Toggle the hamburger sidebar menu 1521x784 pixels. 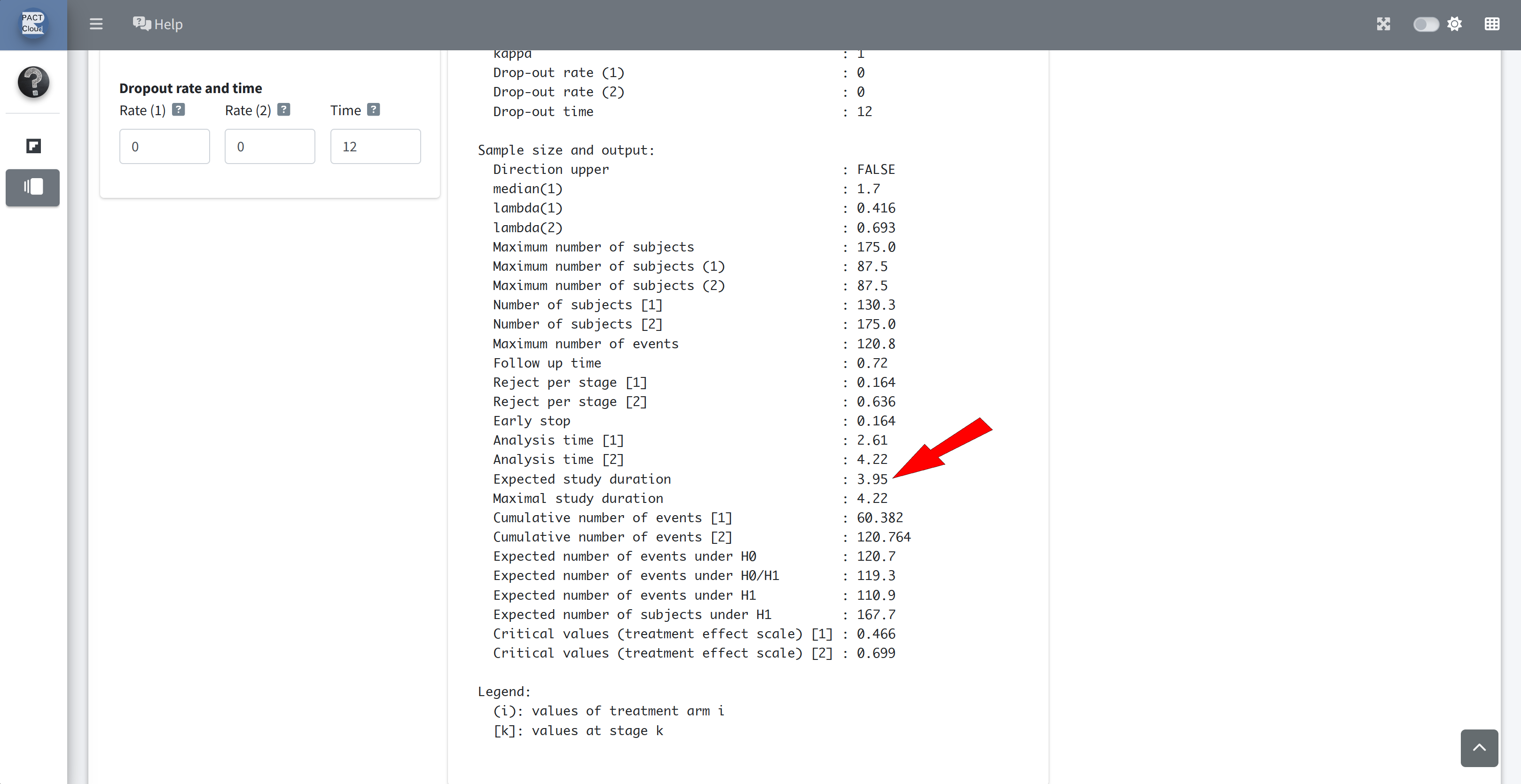[96, 24]
